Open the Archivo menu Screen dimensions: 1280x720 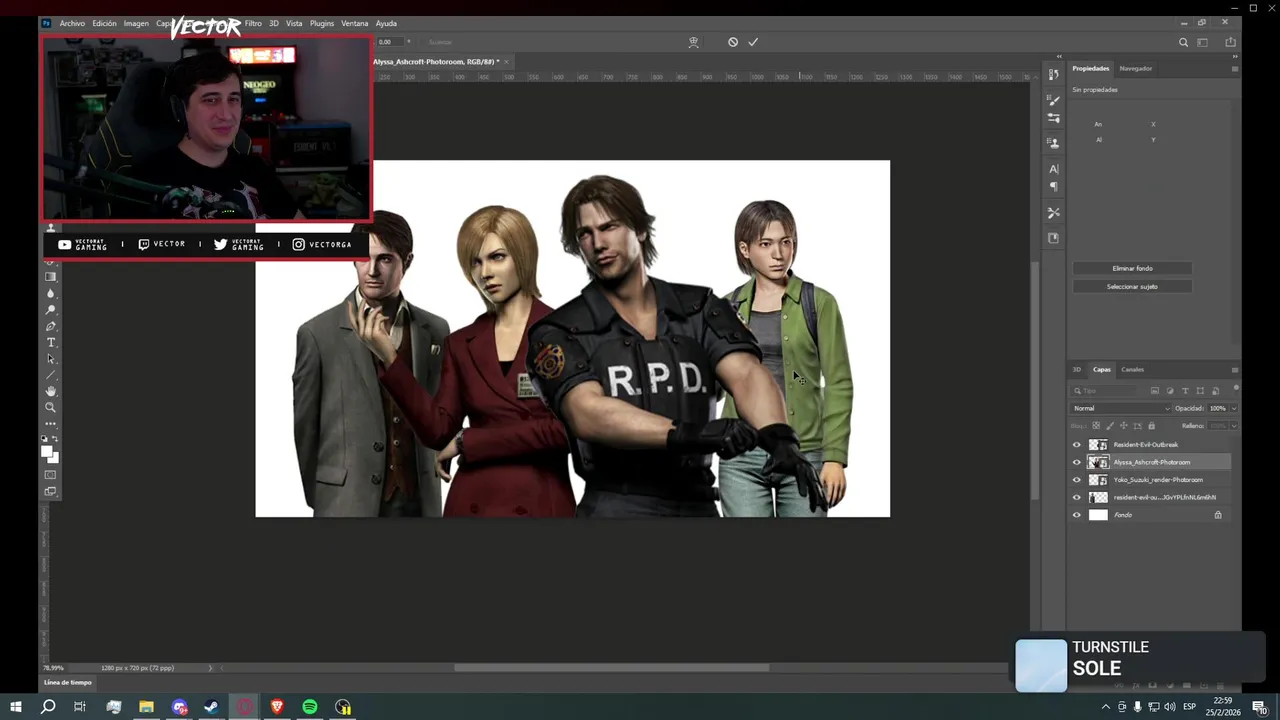click(72, 23)
